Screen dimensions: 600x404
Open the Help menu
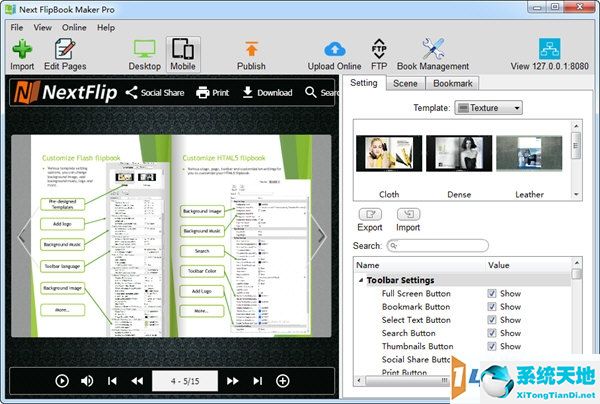coord(106,28)
